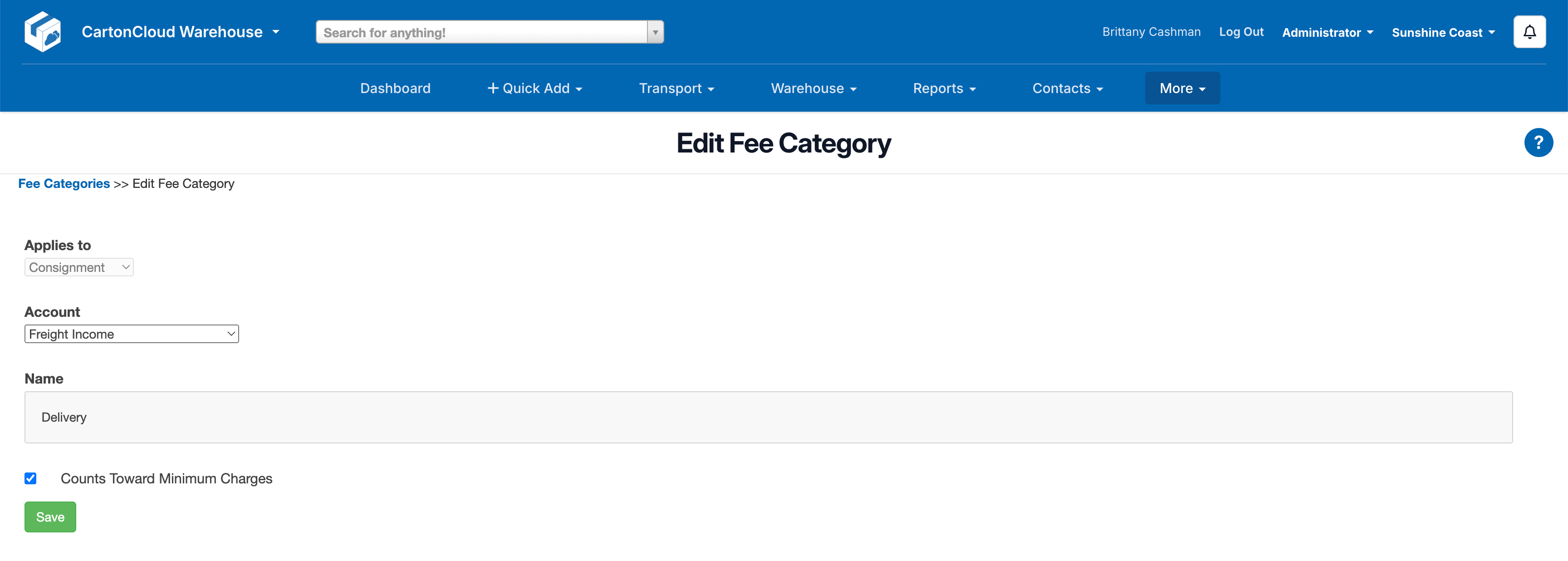This screenshot has height=561, width=1568.
Task: Open the Contacts menu
Action: (1068, 89)
